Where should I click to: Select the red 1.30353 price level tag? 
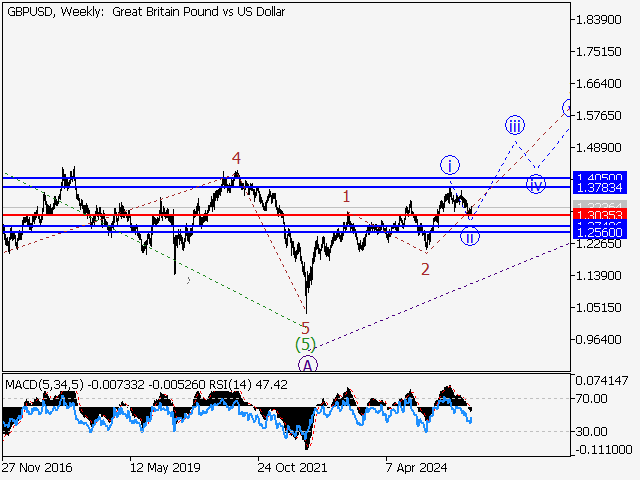[600, 215]
